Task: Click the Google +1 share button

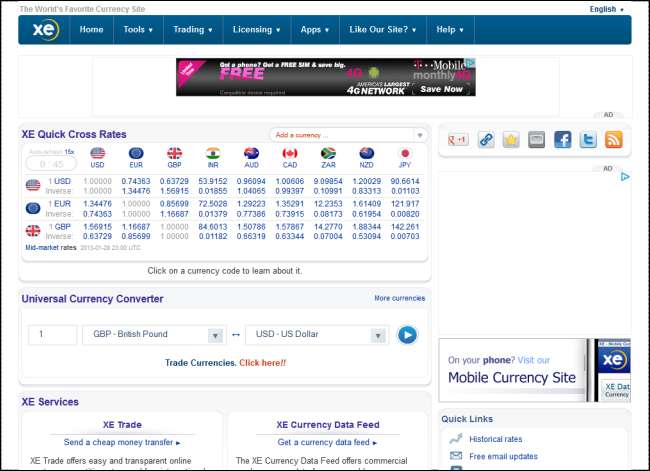Action: click(x=459, y=140)
